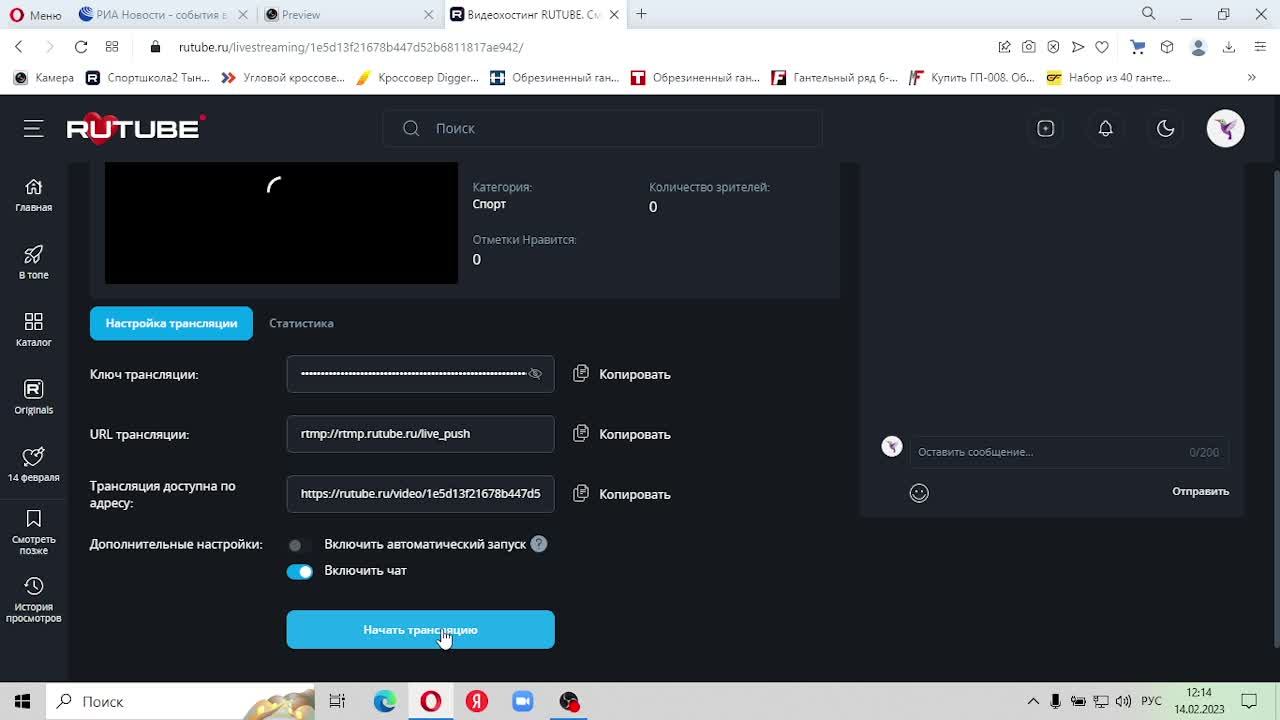Open the Каталог section

(33, 330)
